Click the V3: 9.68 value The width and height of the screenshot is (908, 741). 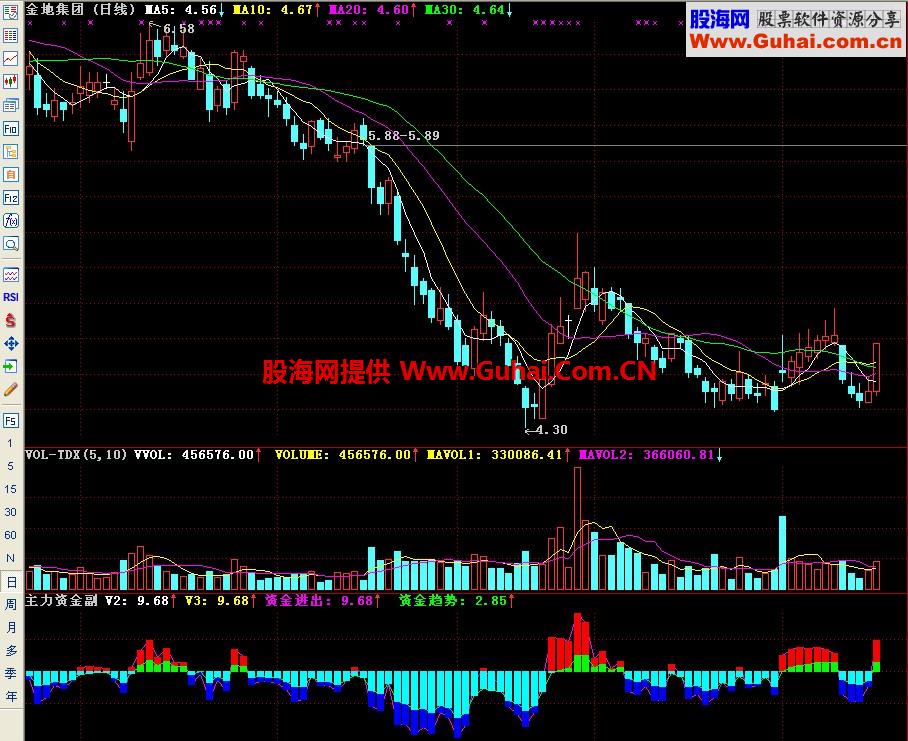[221, 601]
